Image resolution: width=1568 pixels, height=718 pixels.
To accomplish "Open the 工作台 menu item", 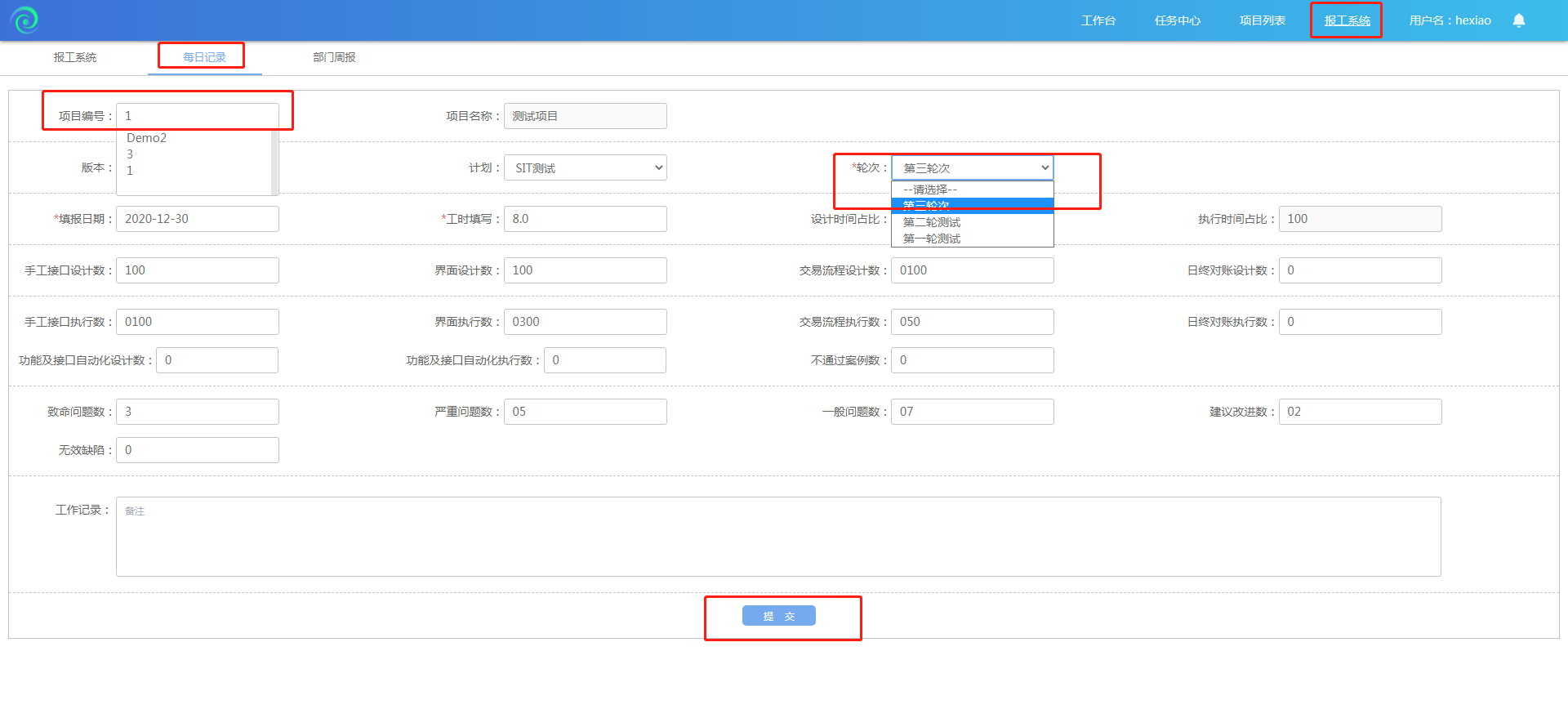I will click(x=1098, y=20).
